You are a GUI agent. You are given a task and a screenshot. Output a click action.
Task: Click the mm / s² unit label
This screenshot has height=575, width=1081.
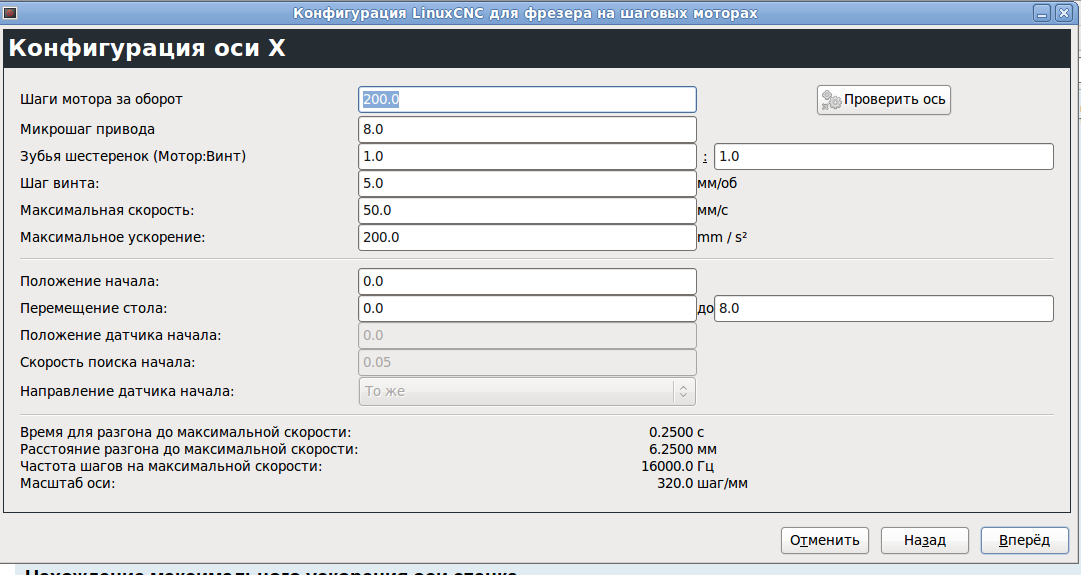tap(722, 237)
